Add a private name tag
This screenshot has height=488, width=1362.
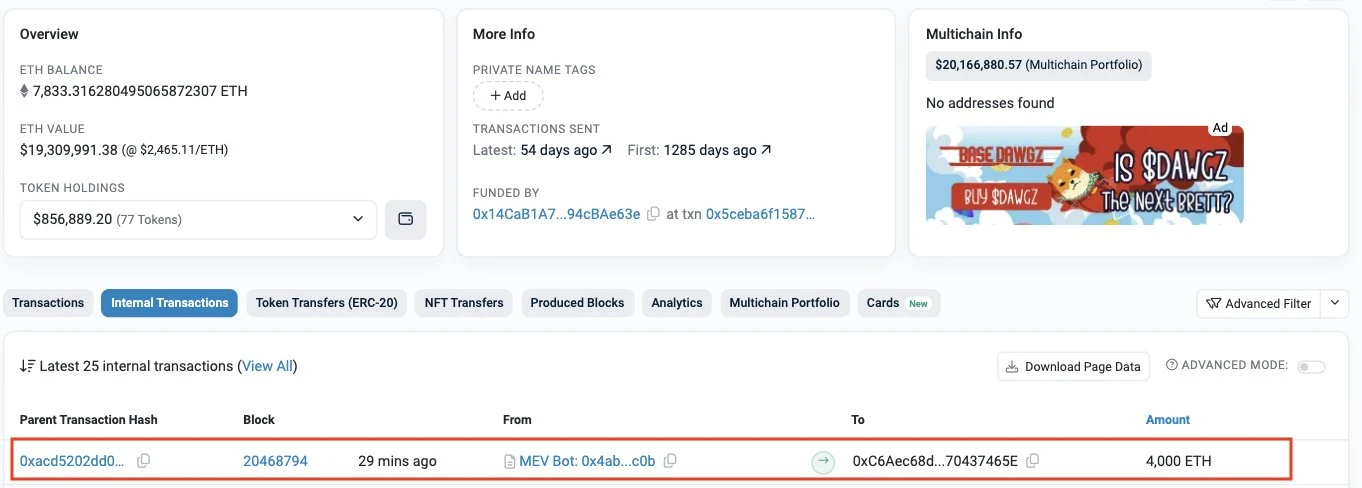pos(508,96)
